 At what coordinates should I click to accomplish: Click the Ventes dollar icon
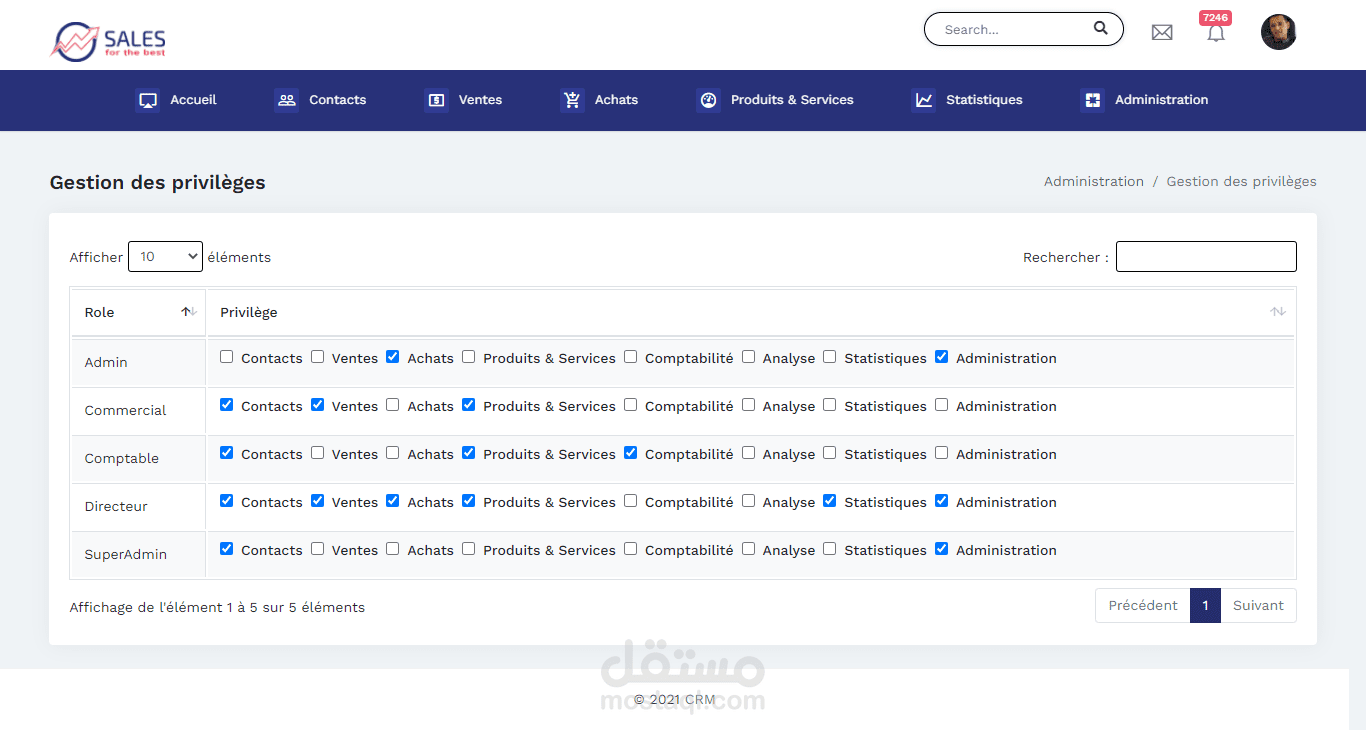(x=436, y=100)
